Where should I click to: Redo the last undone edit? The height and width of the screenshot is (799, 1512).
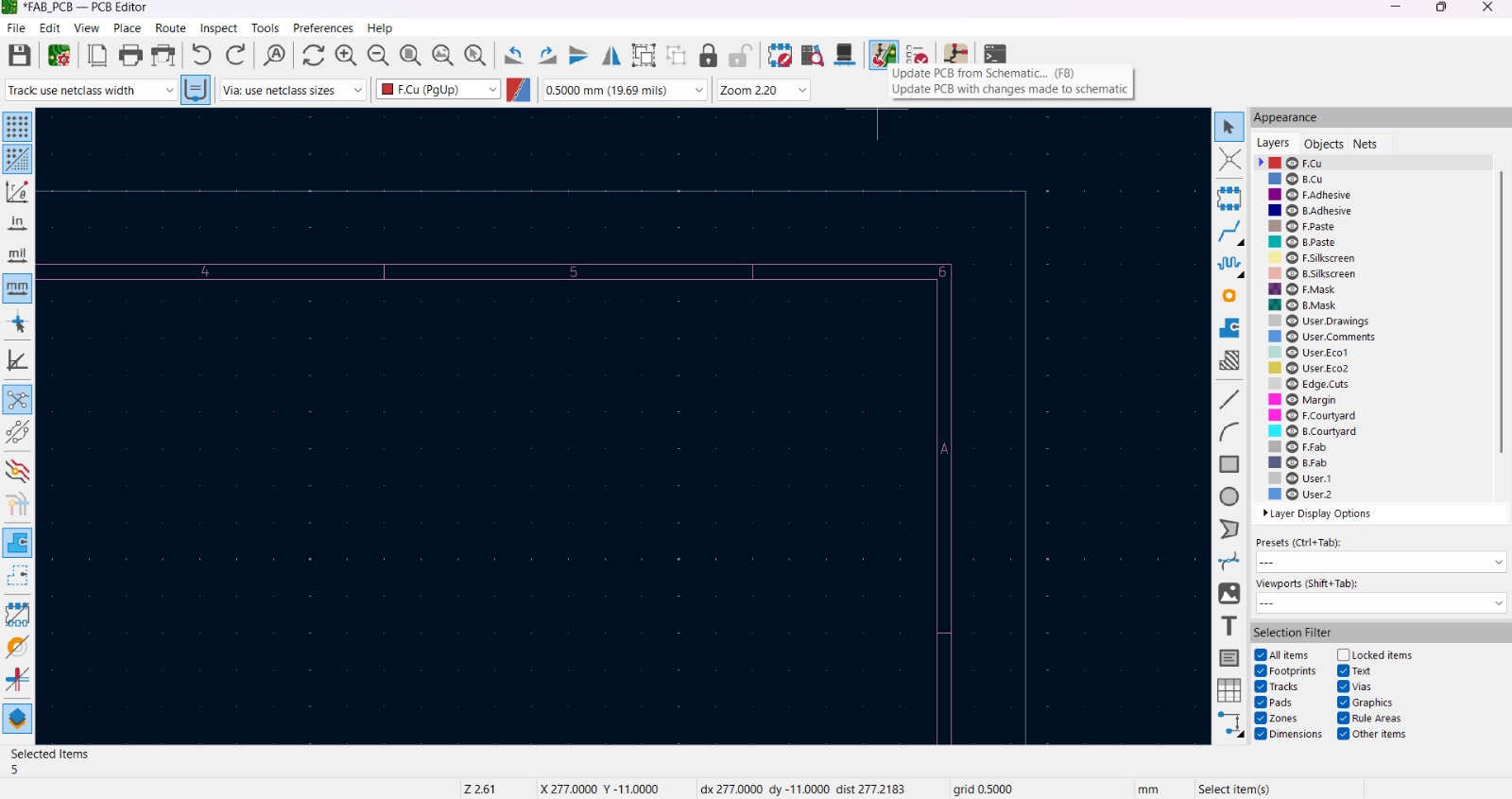tap(236, 56)
